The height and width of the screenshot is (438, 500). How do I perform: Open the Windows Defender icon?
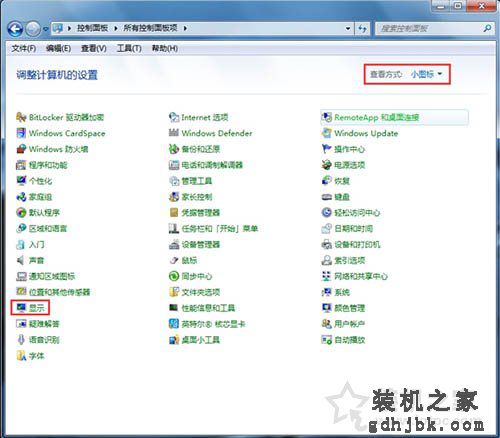[x=174, y=133]
